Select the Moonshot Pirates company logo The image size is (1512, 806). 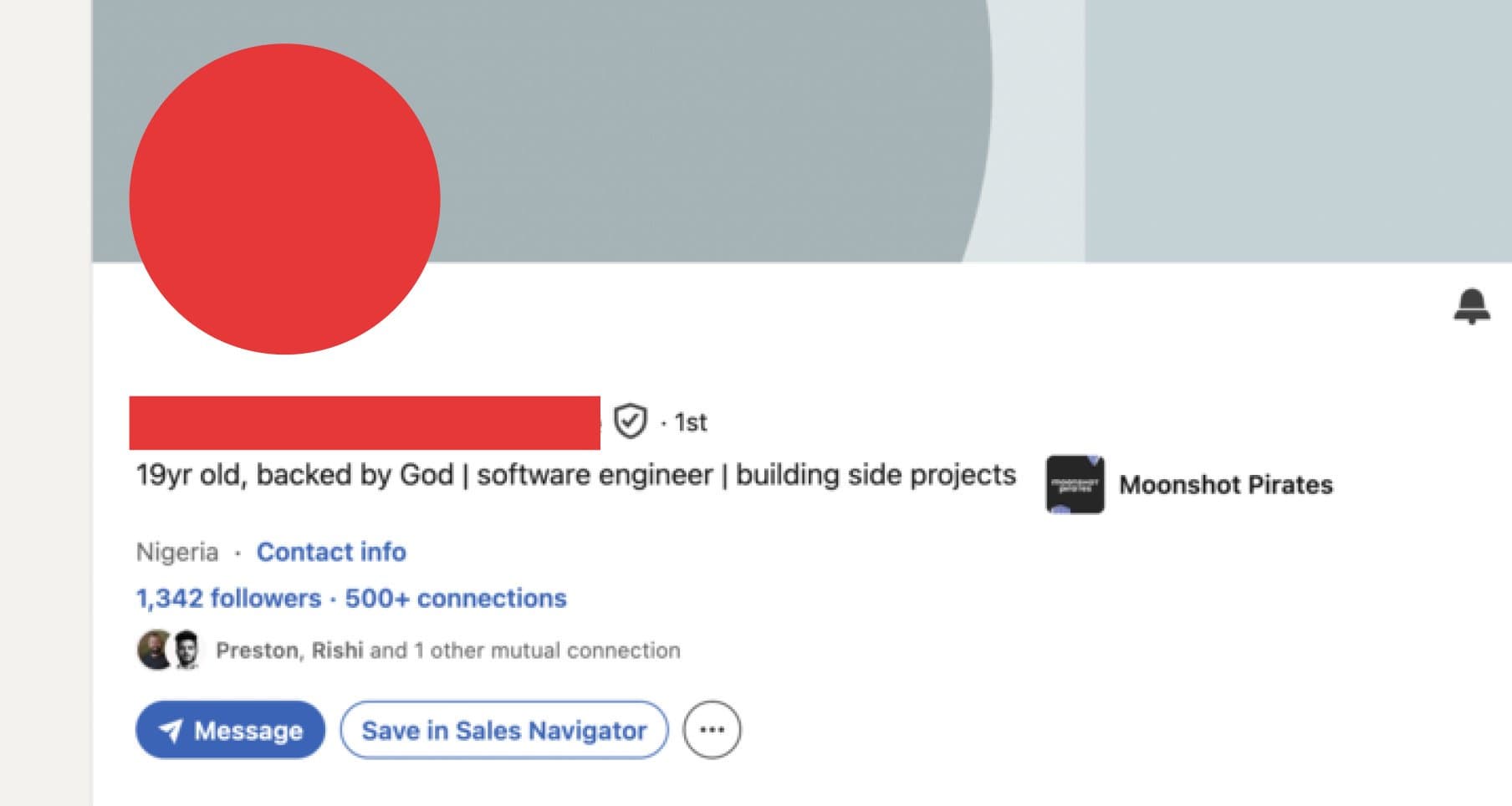tap(1075, 485)
